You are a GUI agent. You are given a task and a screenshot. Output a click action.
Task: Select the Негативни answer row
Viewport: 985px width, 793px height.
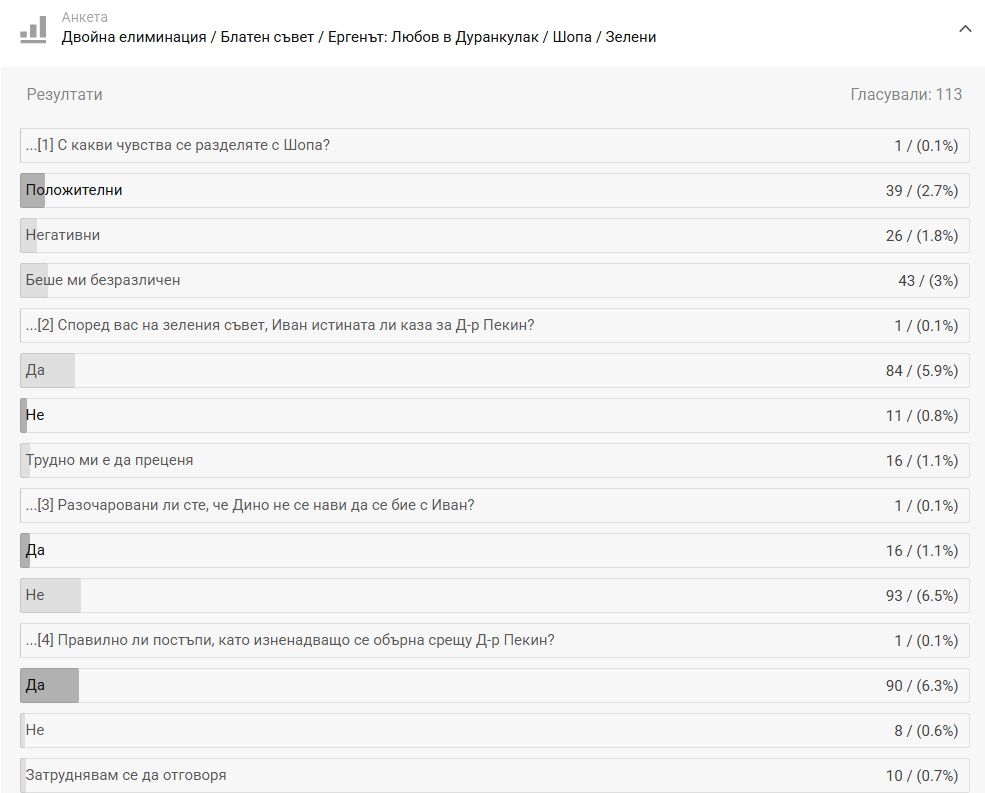click(494, 235)
